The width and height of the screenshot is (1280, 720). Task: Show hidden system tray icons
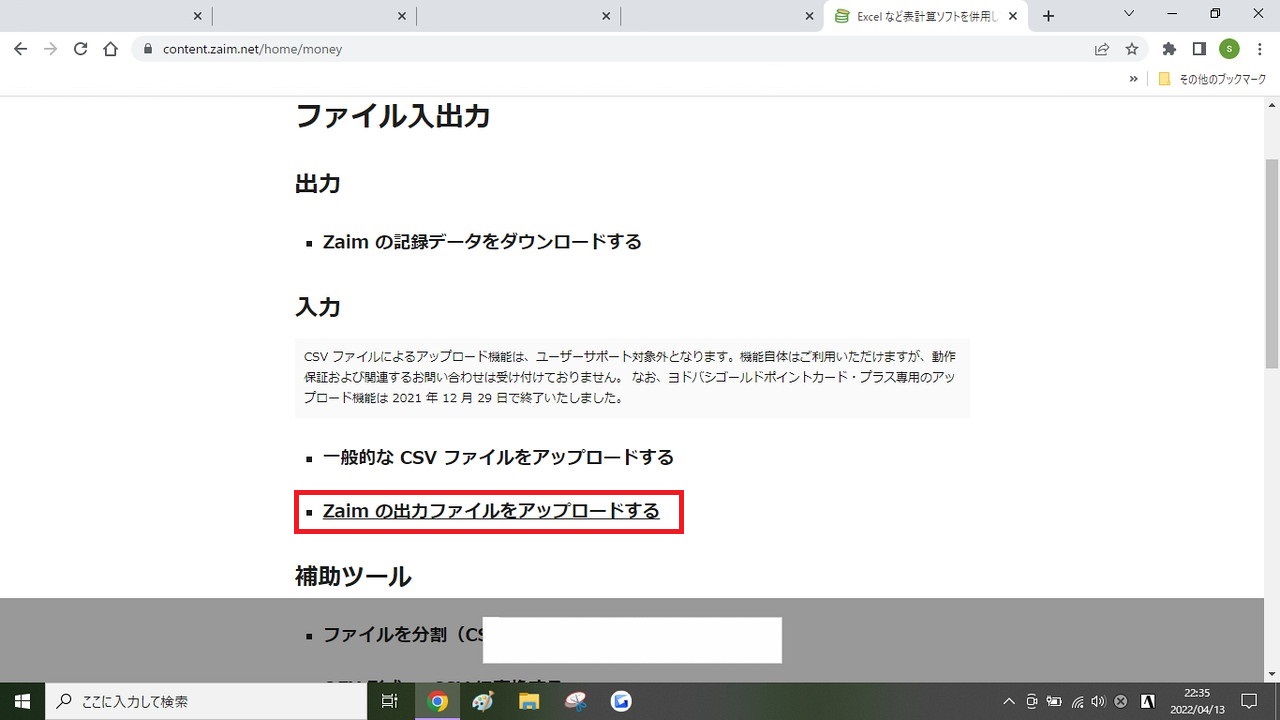click(1009, 701)
